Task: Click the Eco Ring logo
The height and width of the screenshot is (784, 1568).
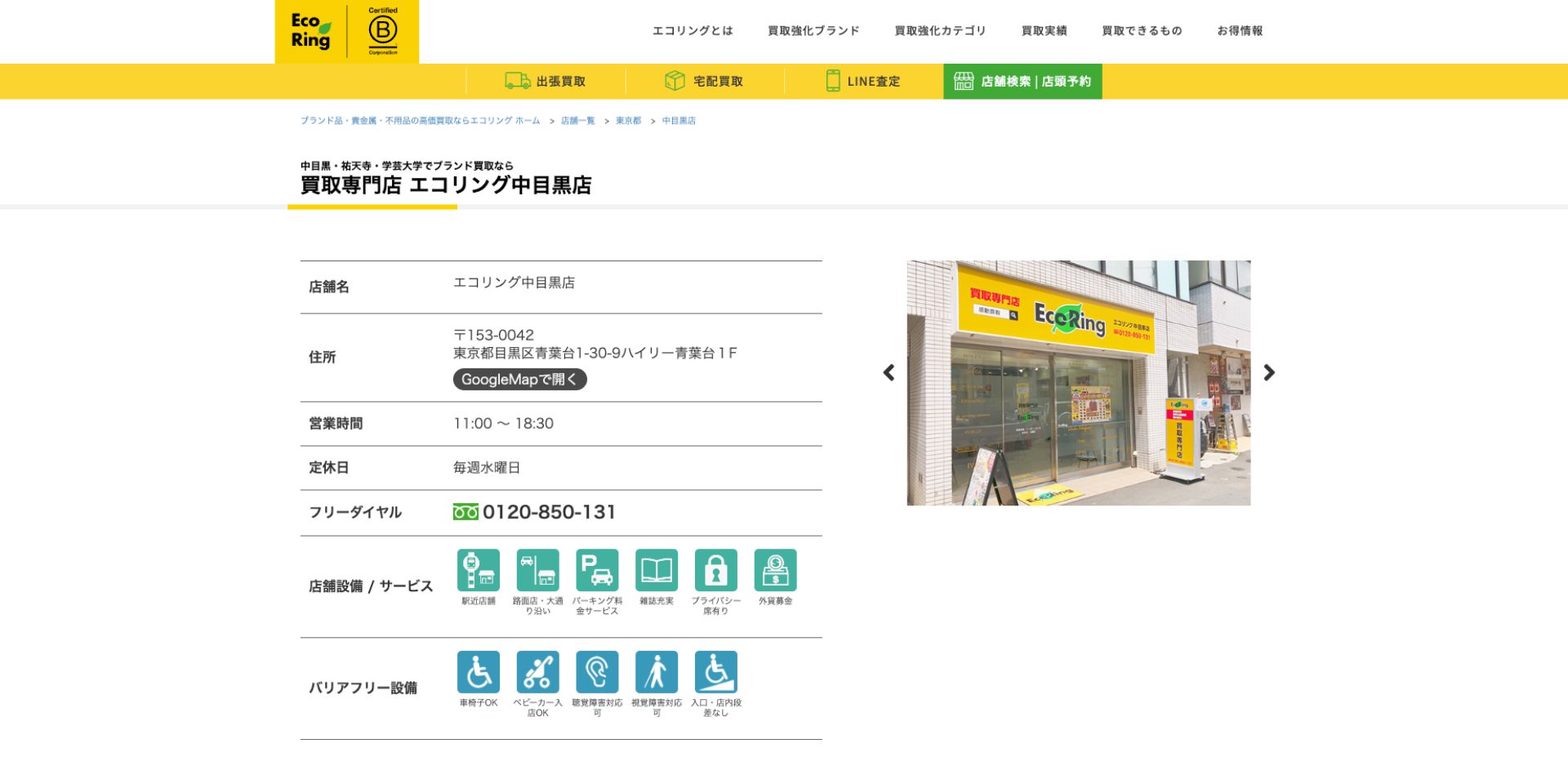Action: click(311, 32)
